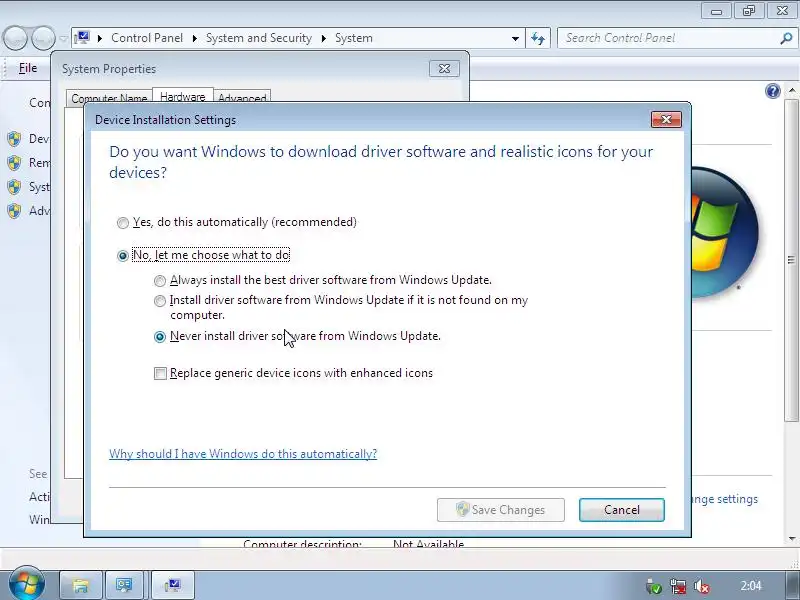Click the Save Changes button
800x600 pixels.
[x=501, y=510]
